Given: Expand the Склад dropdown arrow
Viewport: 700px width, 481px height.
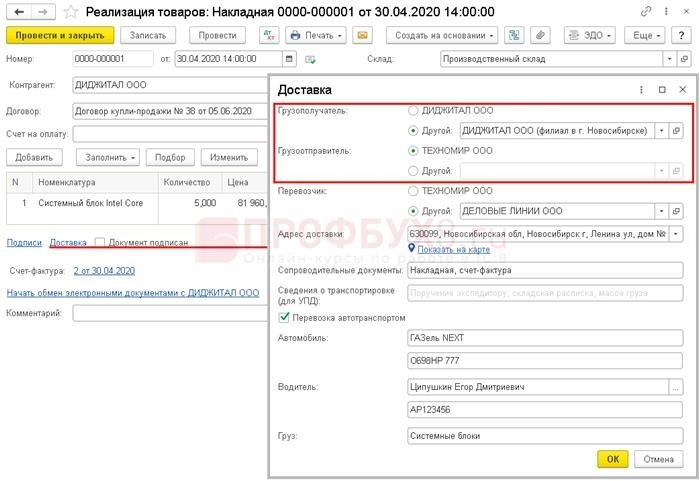Looking at the screenshot, I should coord(669,59).
